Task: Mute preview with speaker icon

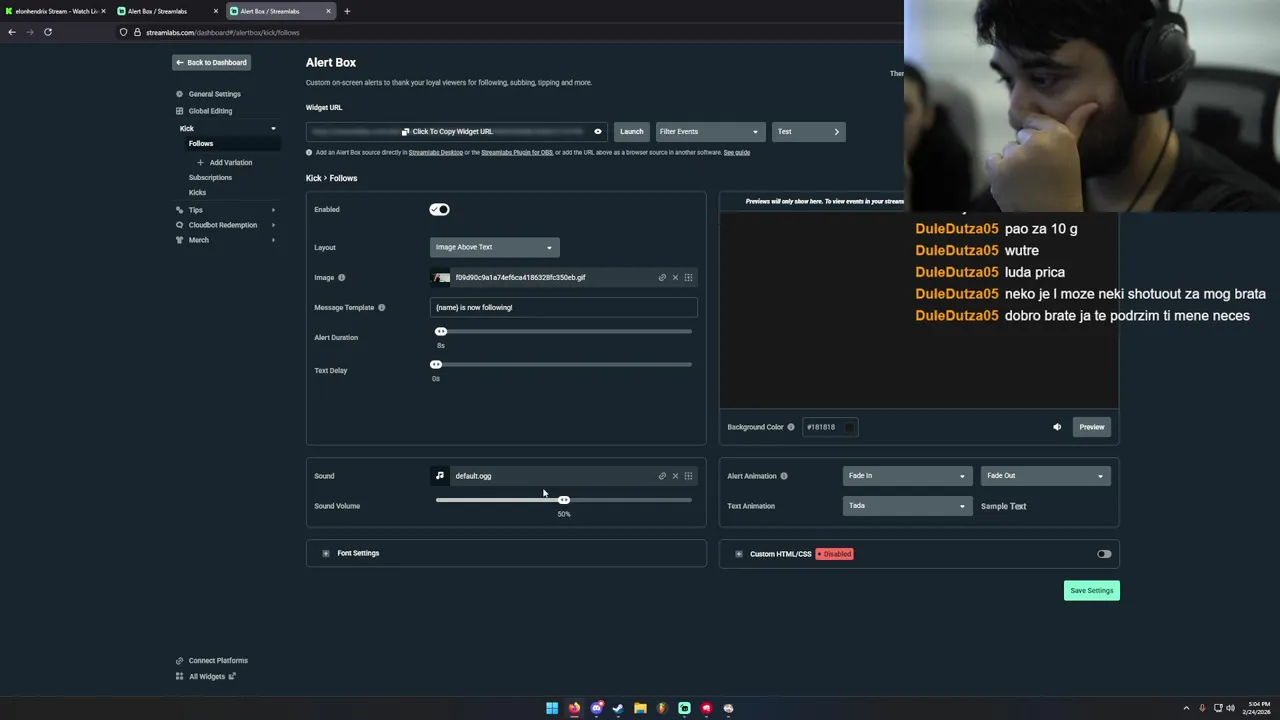Action: coord(1057,427)
